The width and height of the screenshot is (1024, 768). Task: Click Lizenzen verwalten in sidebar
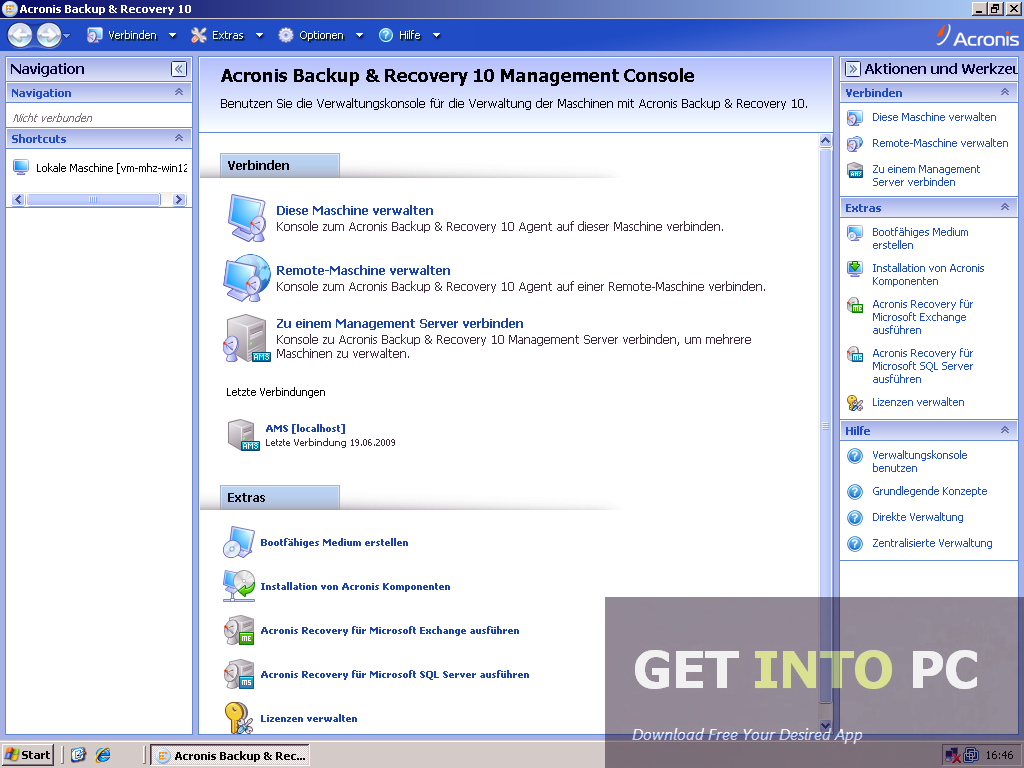(x=918, y=402)
